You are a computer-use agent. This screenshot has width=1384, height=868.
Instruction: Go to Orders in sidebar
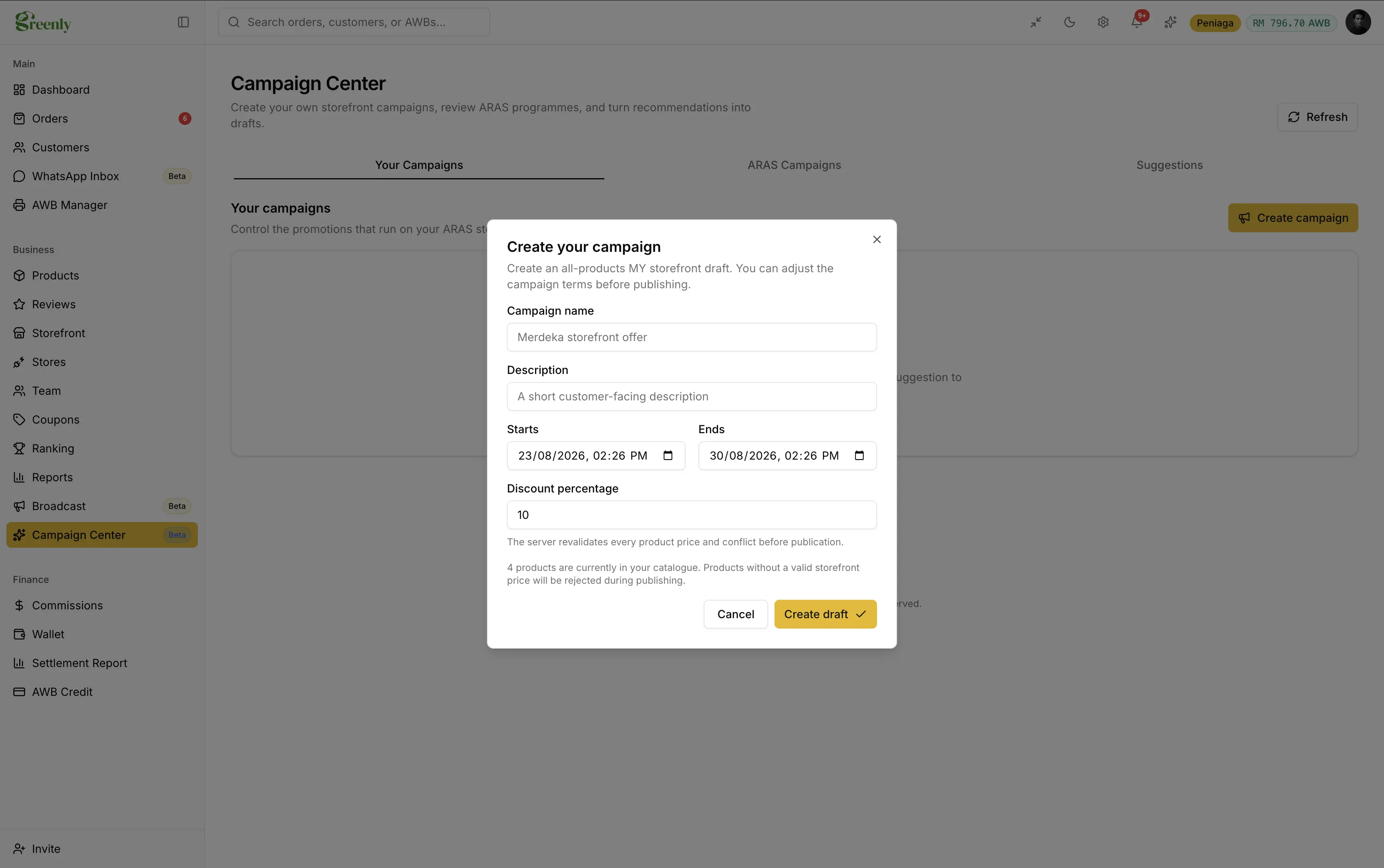(x=102, y=118)
